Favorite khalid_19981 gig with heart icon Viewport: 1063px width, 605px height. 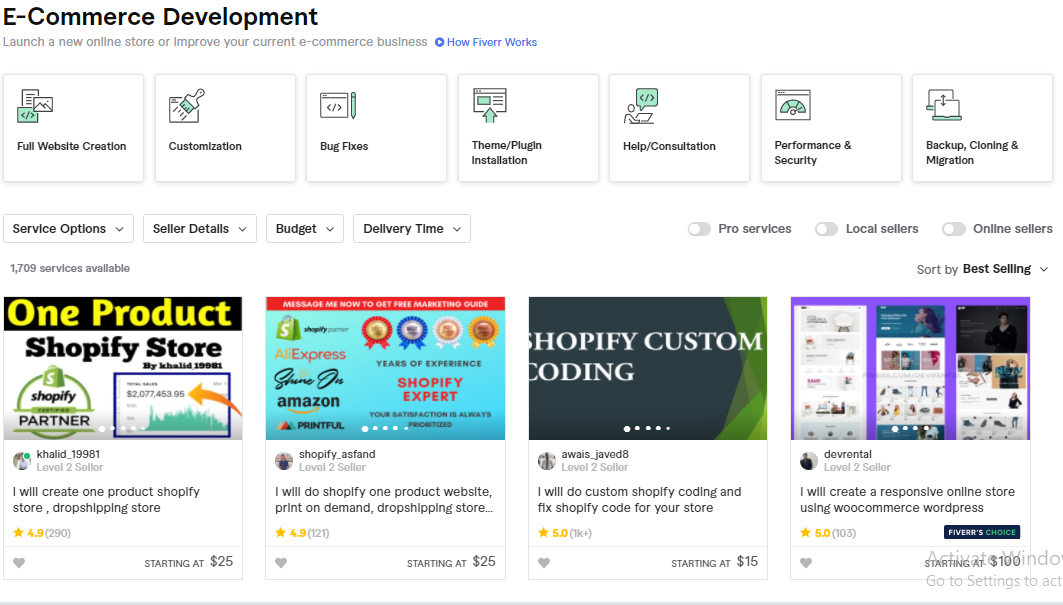pyautogui.click(x=19, y=562)
